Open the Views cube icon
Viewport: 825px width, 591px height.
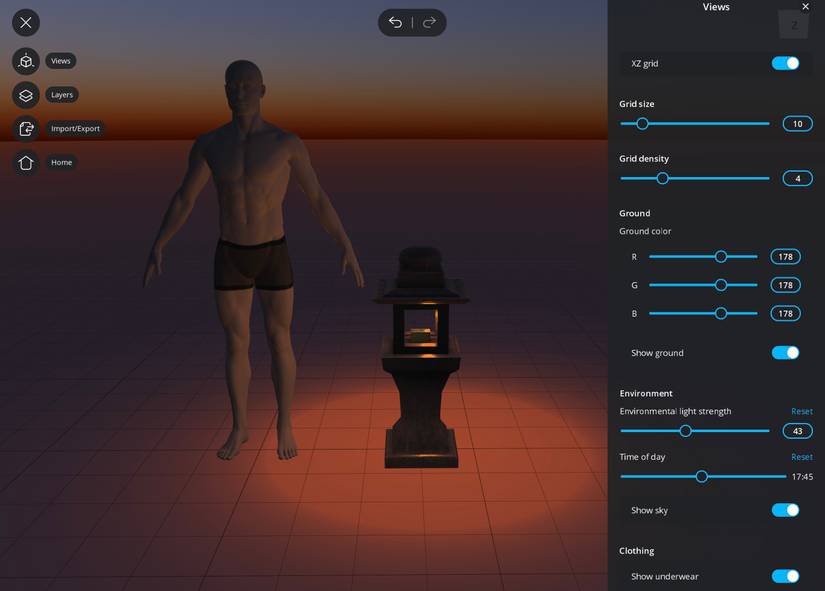[x=26, y=61]
